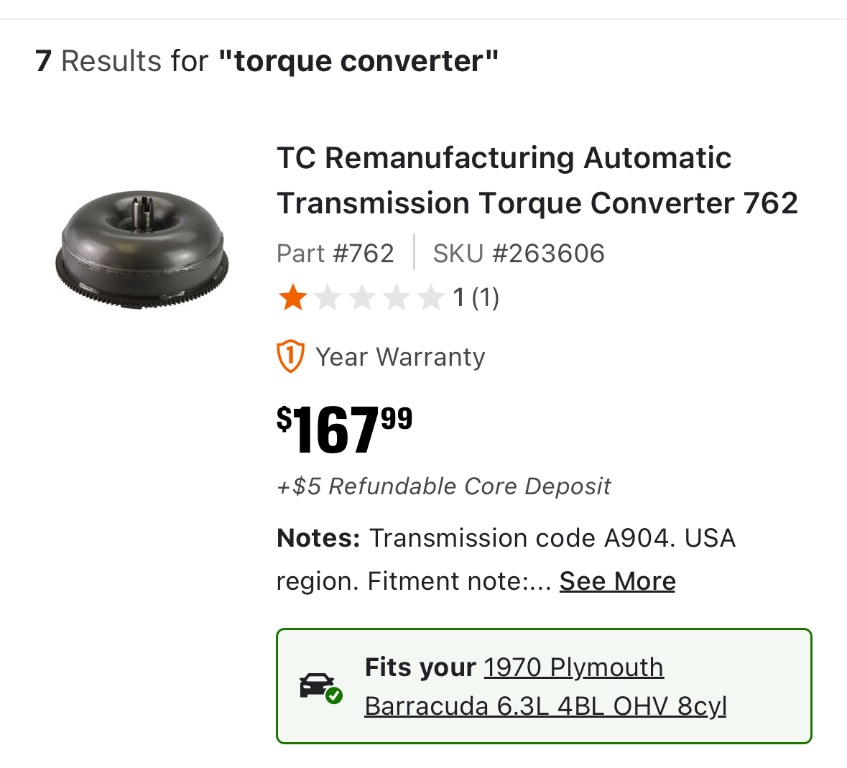847x768 pixels.
Task: Click the SKU #263606 text
Action: [518, 253]
